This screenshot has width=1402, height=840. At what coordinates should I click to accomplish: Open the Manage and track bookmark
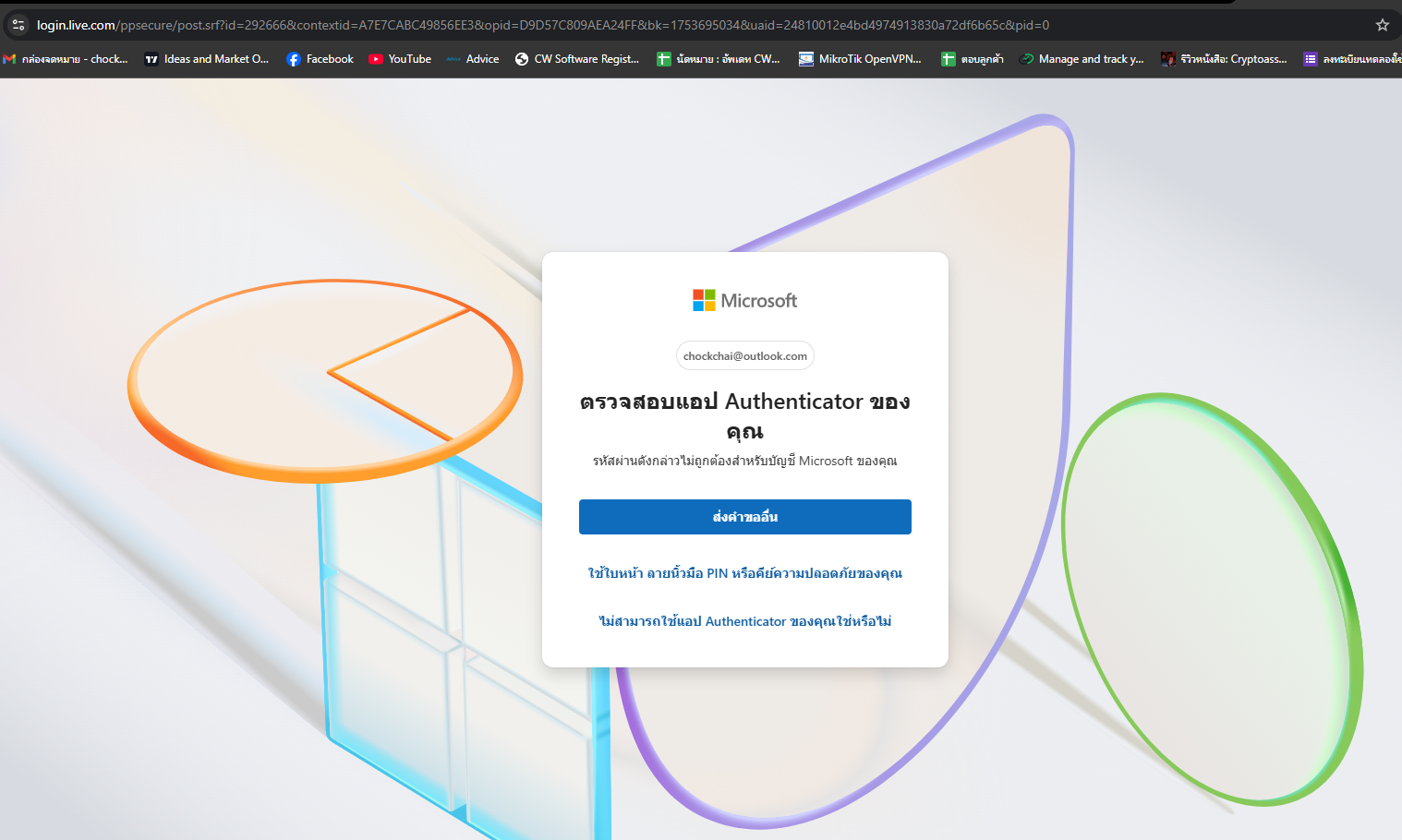[x=1082, y=59]
